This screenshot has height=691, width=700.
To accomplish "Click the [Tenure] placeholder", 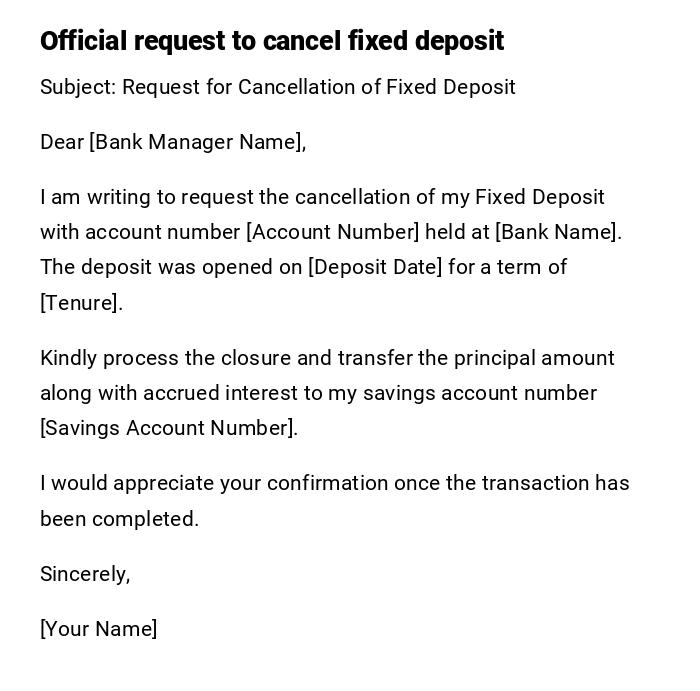I will [80, 303].
